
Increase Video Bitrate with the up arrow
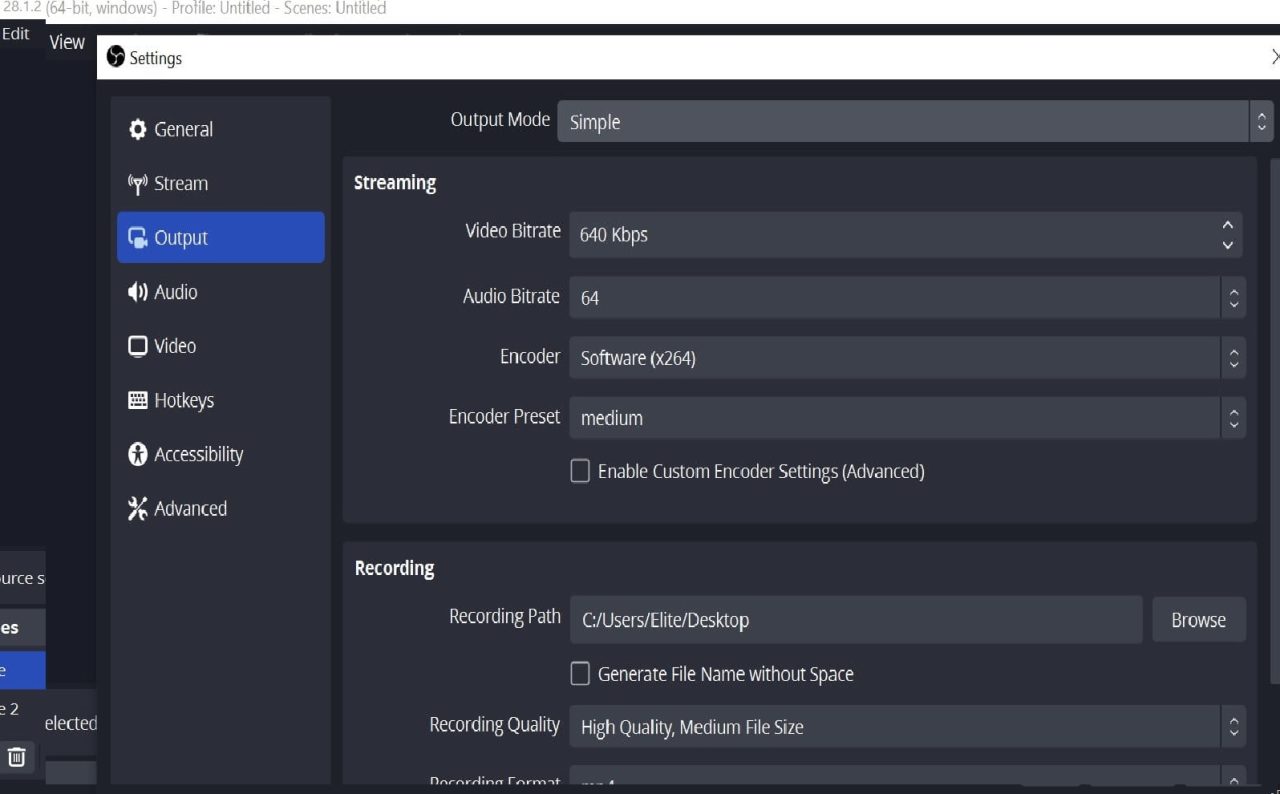point(1229,225)
